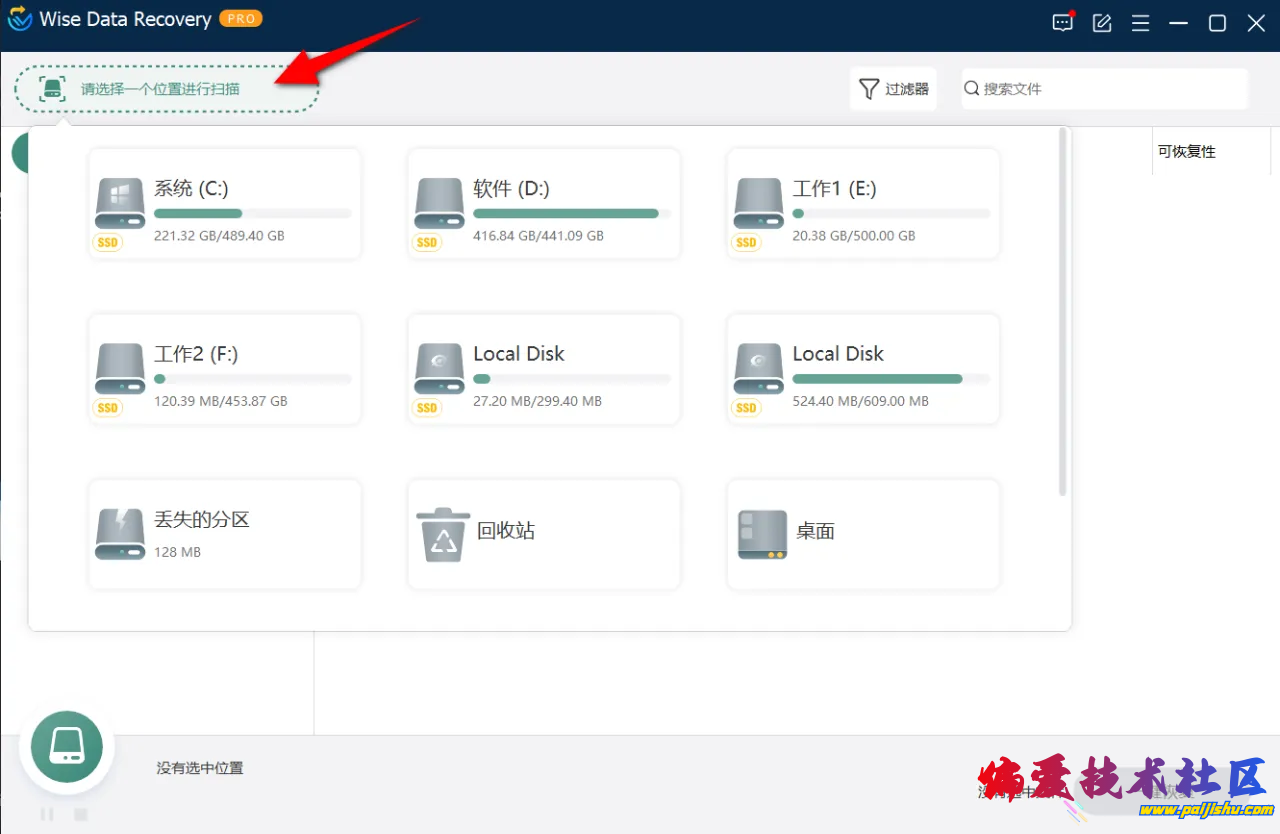Image resolution: width=1280 pixels, height=834 pixels.
Task: Click the location panel vertical scrollbar
Action: [x=1062, y=312]
